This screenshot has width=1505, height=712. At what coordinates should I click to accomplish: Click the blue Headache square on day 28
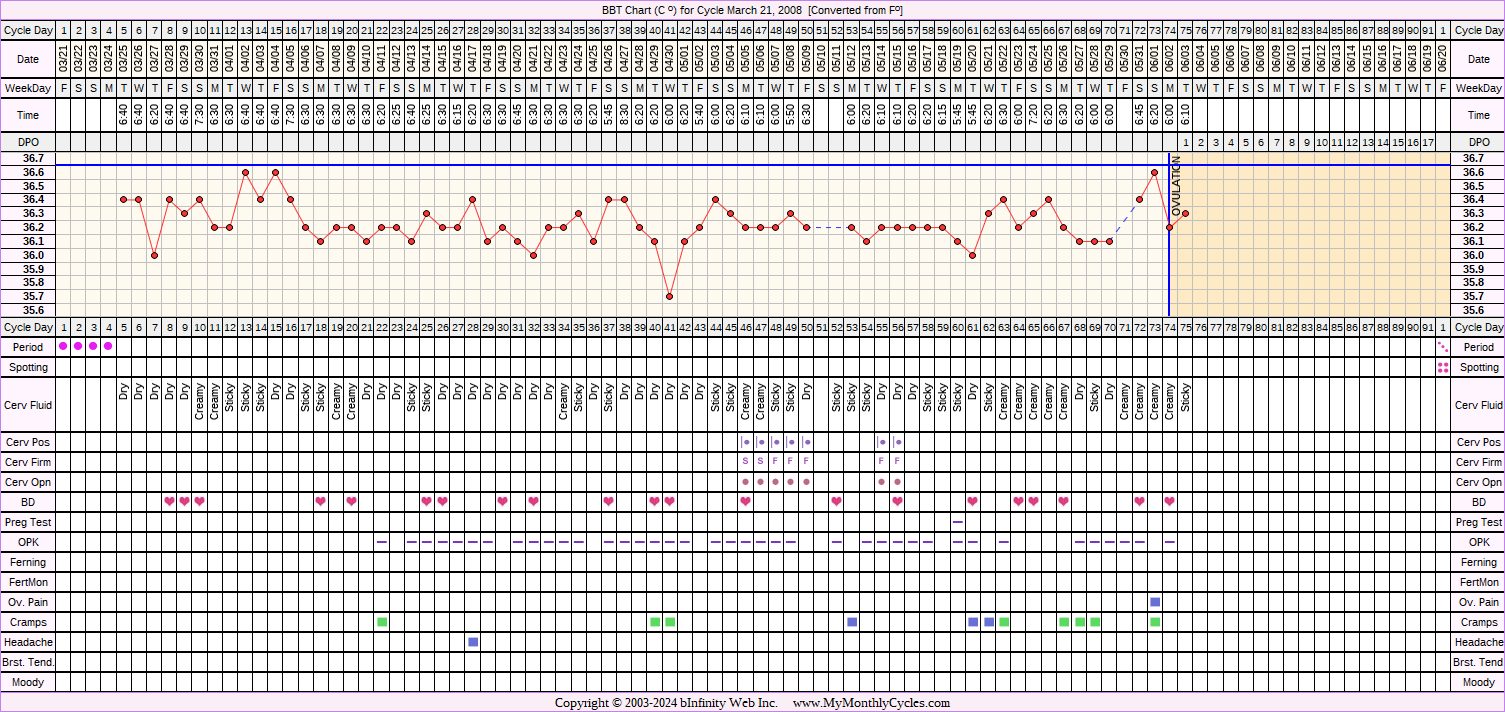click(x=473, y=642)
